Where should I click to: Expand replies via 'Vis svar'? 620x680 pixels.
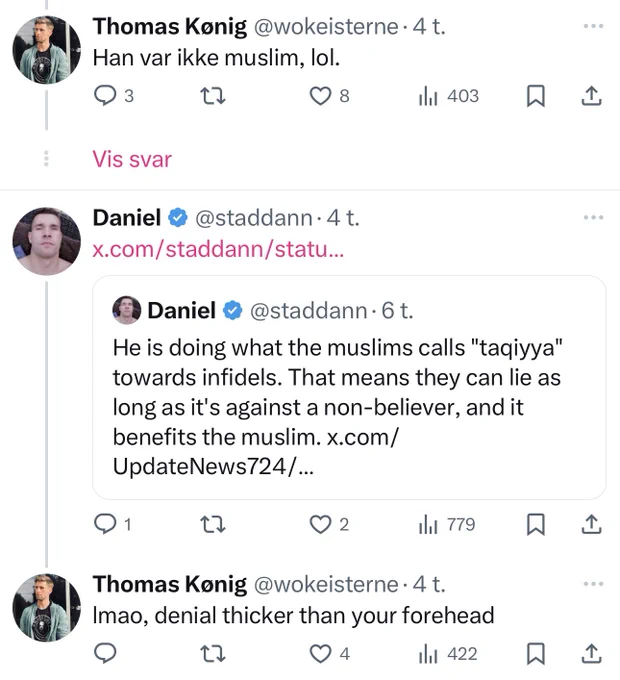coord(132,159)
